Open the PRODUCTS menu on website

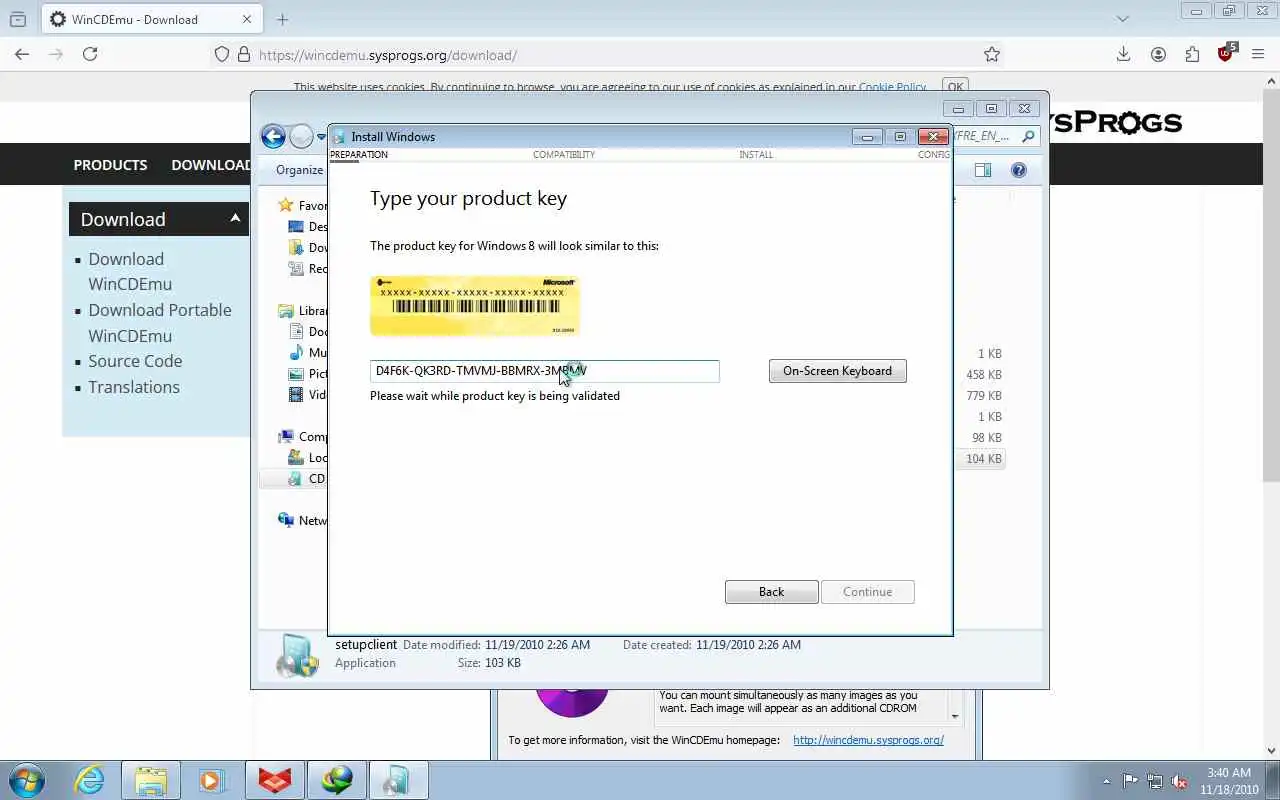coord(110,165)
